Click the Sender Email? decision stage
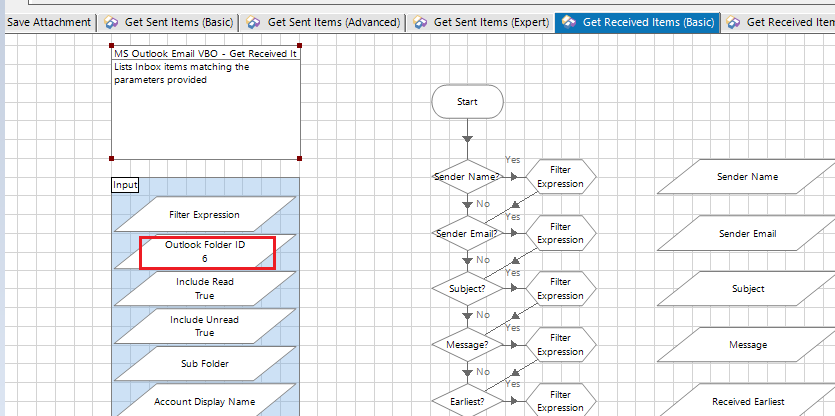The image size is (835, 416). tap(467, 233)
